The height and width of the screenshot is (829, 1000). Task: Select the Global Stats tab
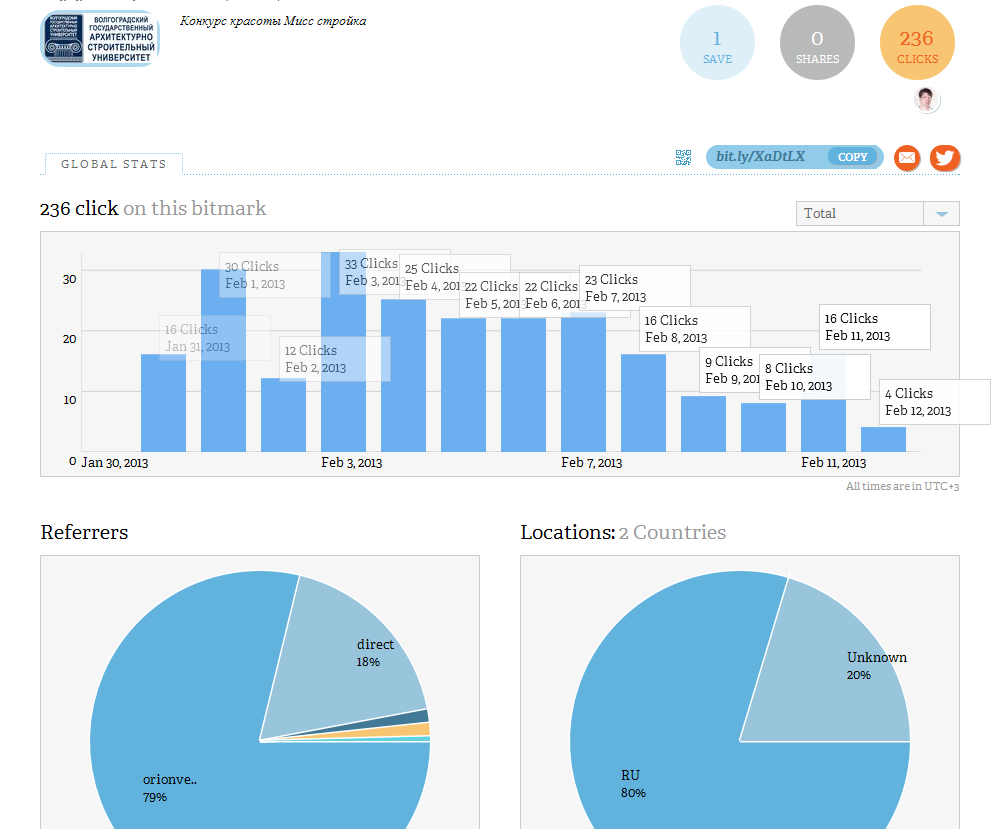click(114, 164)
